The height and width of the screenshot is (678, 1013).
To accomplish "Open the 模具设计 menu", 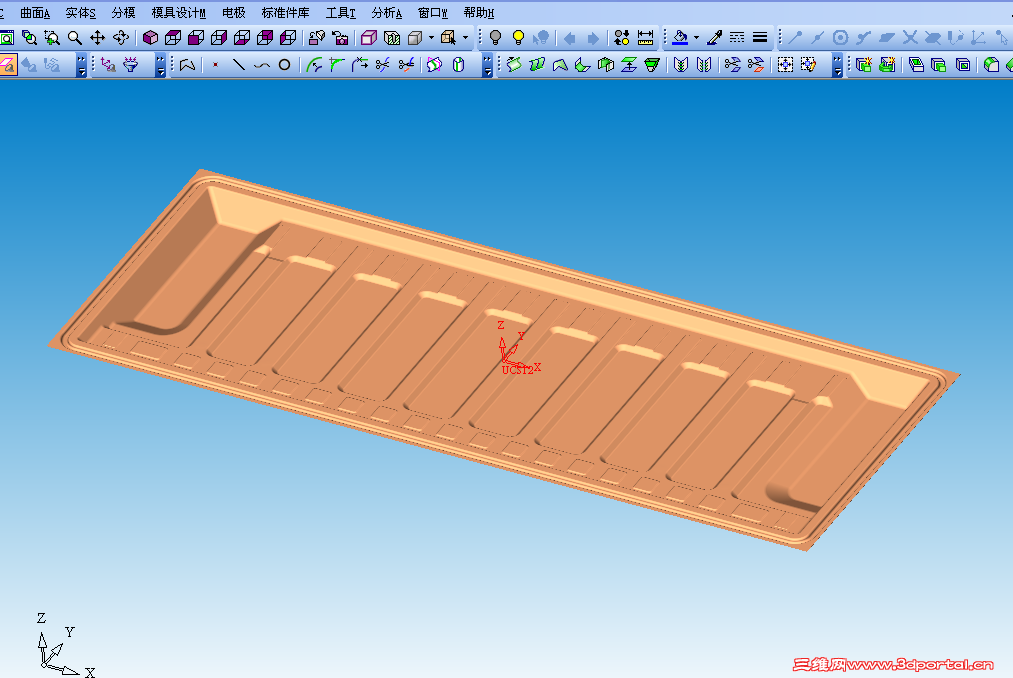I will click(x=178, y=13).
